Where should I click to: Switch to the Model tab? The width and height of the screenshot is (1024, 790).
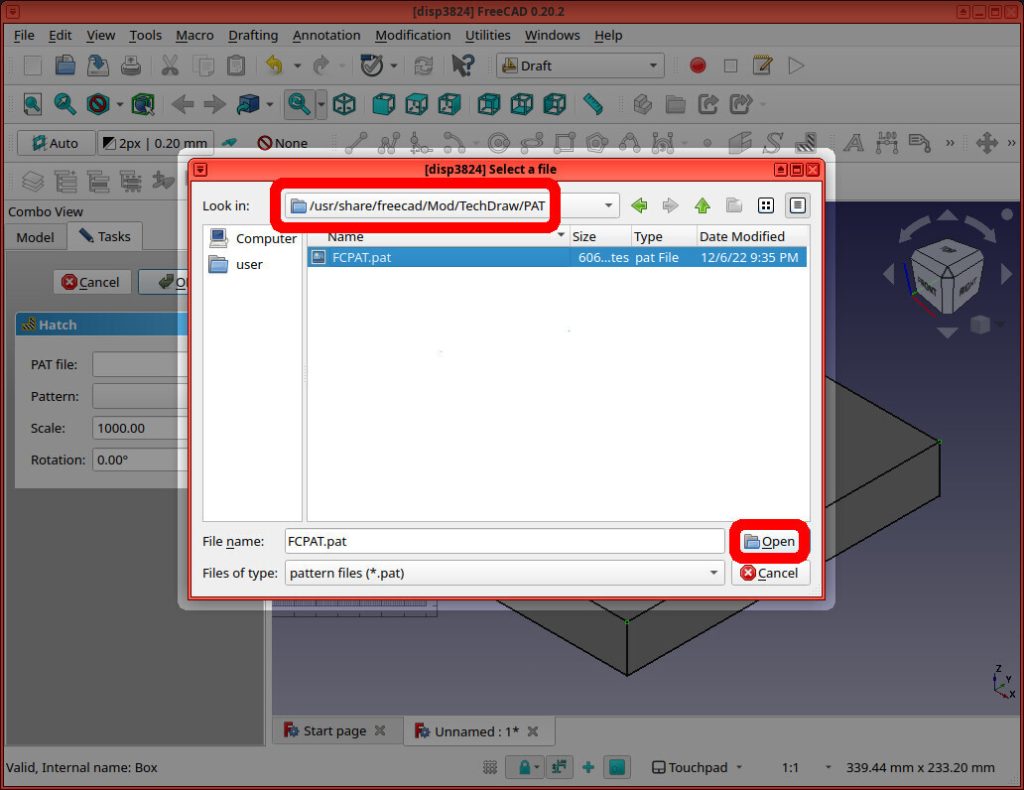(35, 237)
